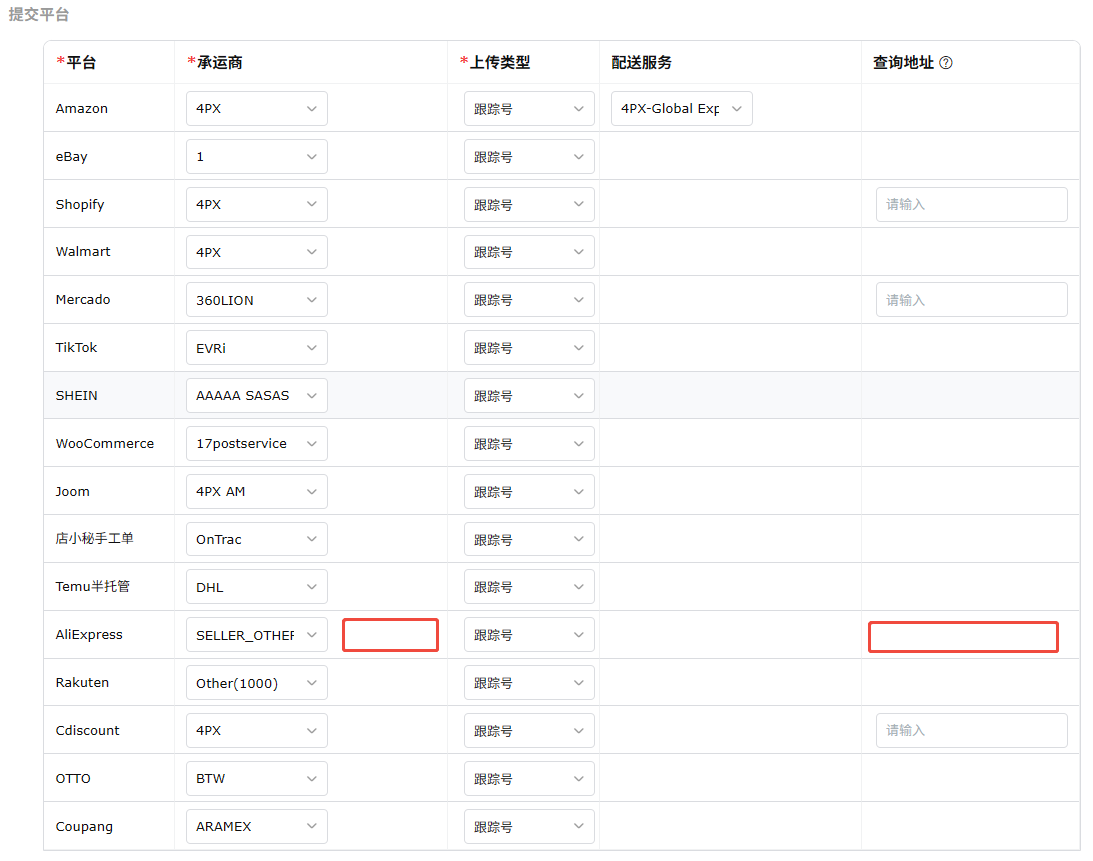The width and height of the screenshot is (1093, 861).
Task: Click the Mercado query address input field
Action: 971,300
